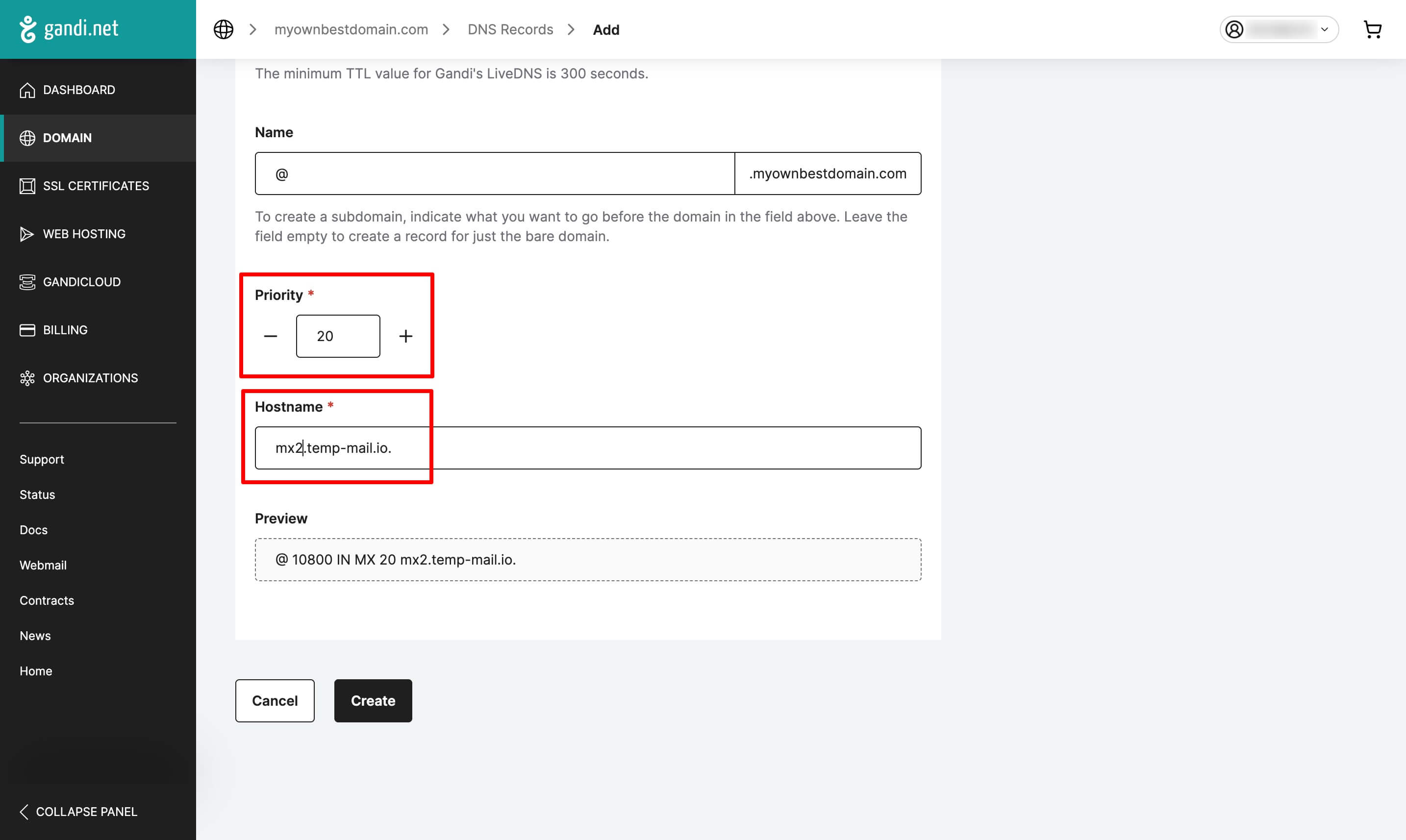The image size is (1406, 840).
Task: Increase priority with the plus button
Action: pyautogui.click(x=405, y=336)
